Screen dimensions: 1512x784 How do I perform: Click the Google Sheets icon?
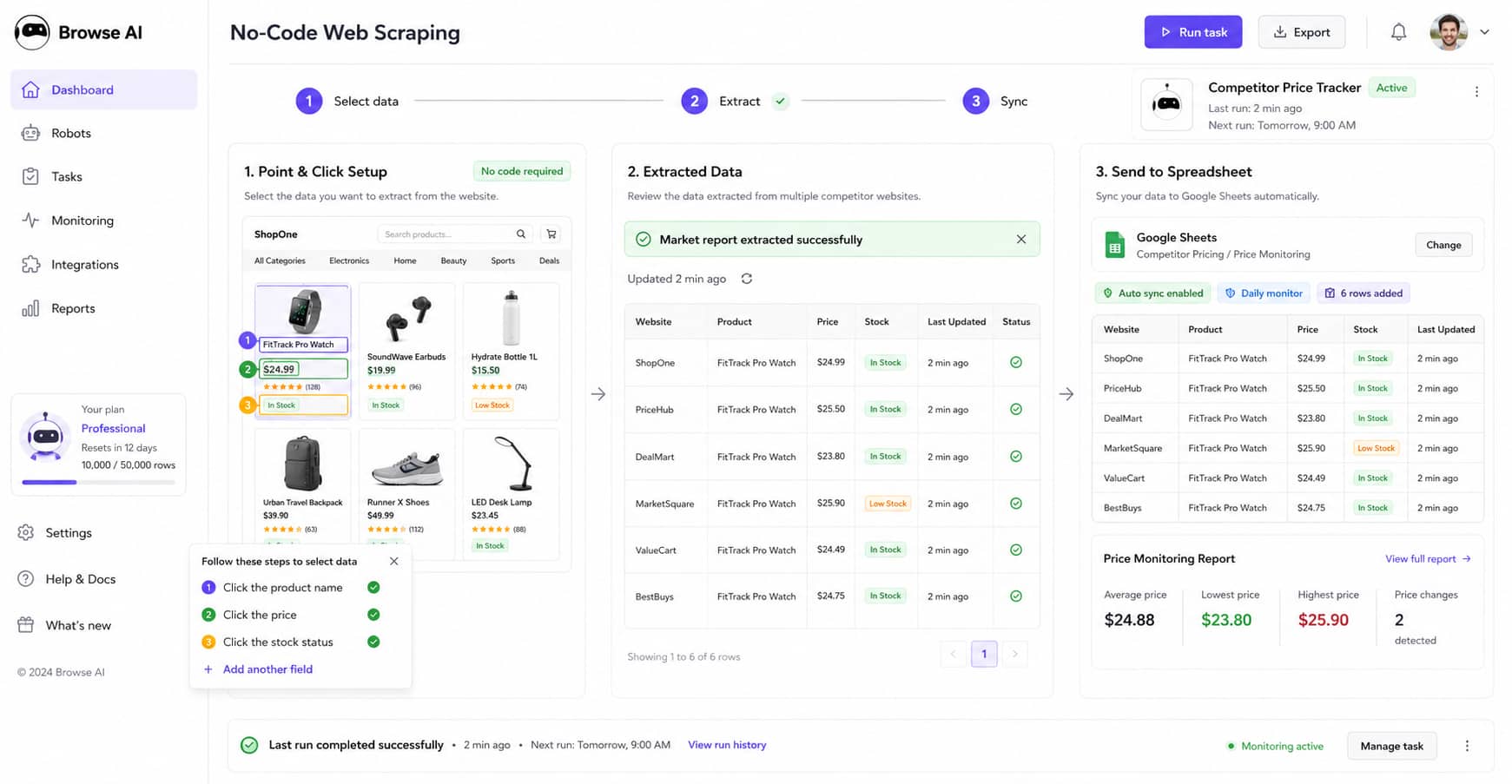tap(1114, 245)
